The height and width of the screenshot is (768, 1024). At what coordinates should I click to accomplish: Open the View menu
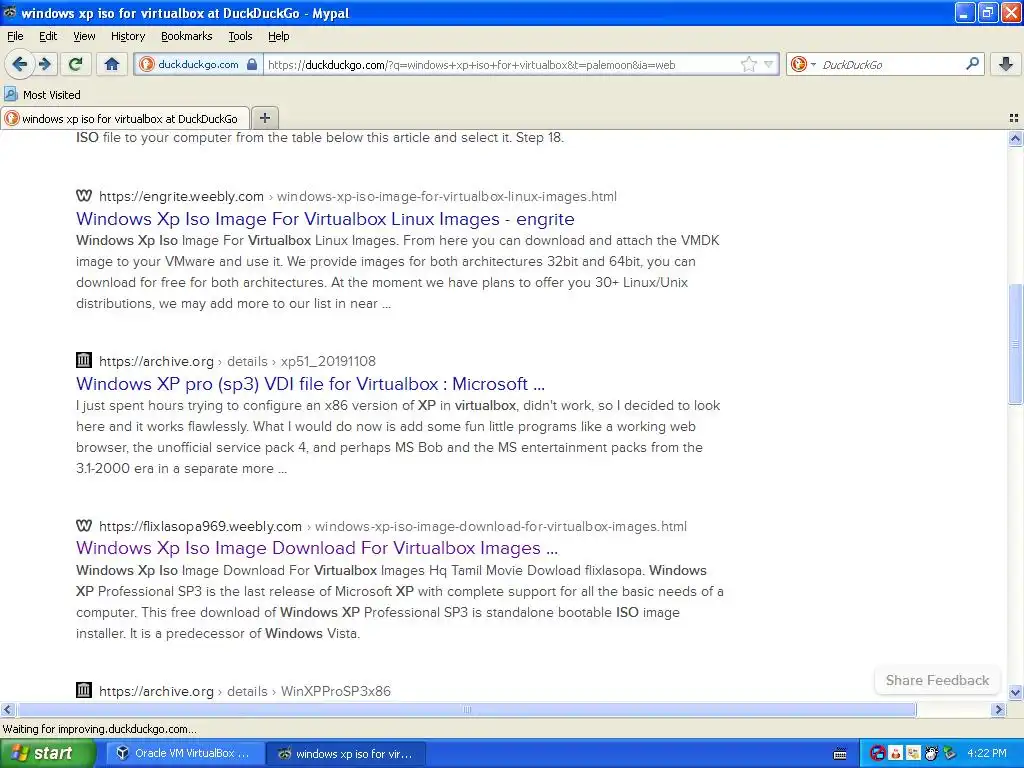84,36
